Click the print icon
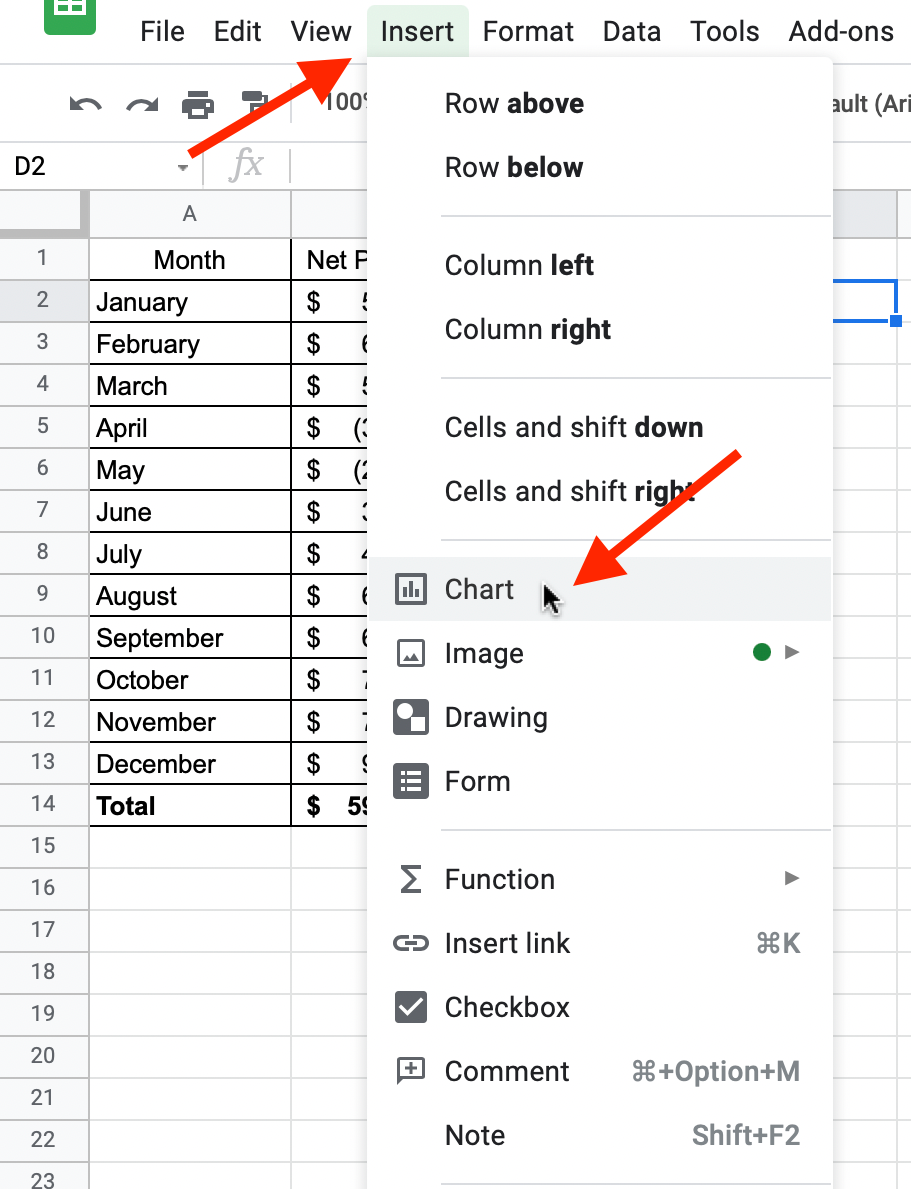Screen dimensions: 911x1189 [x=198, y=104]
